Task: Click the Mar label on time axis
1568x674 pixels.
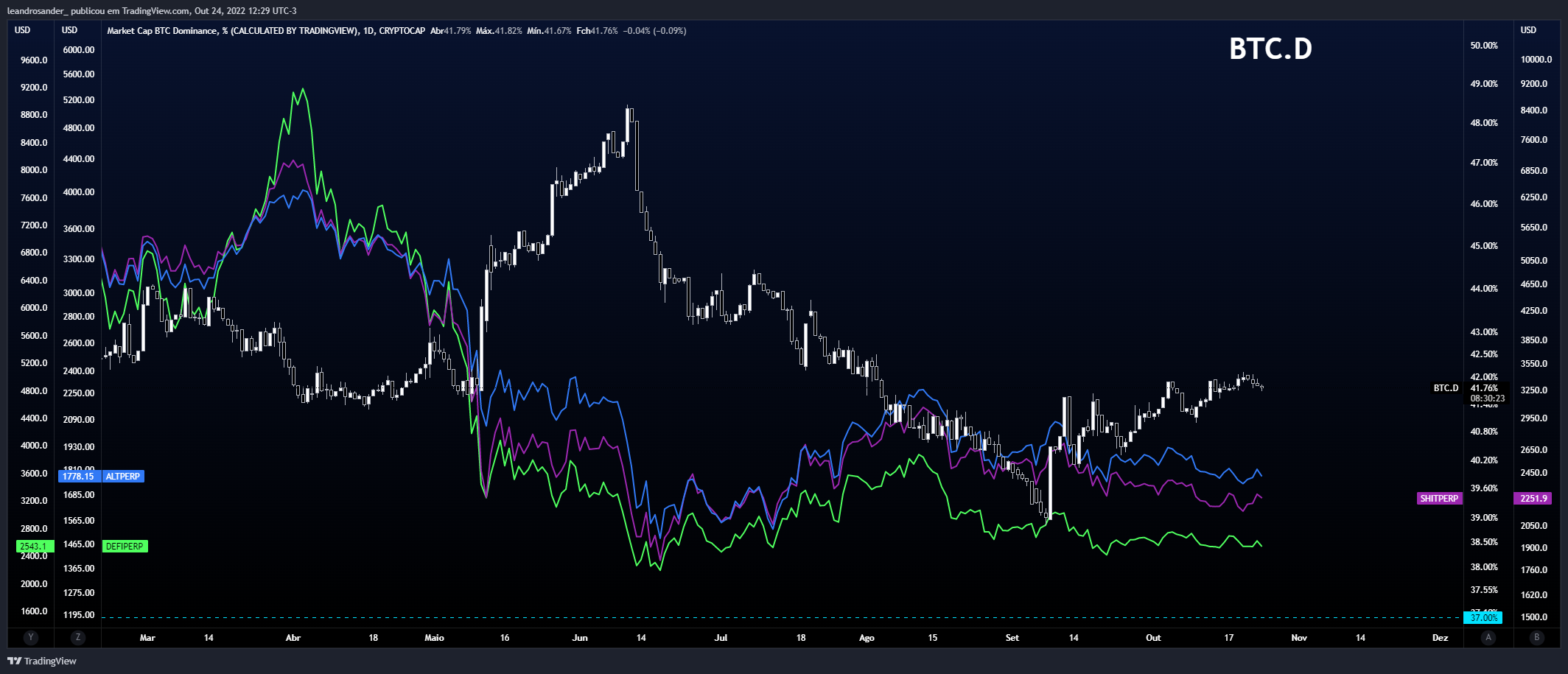Action: (x=147, y=638)
